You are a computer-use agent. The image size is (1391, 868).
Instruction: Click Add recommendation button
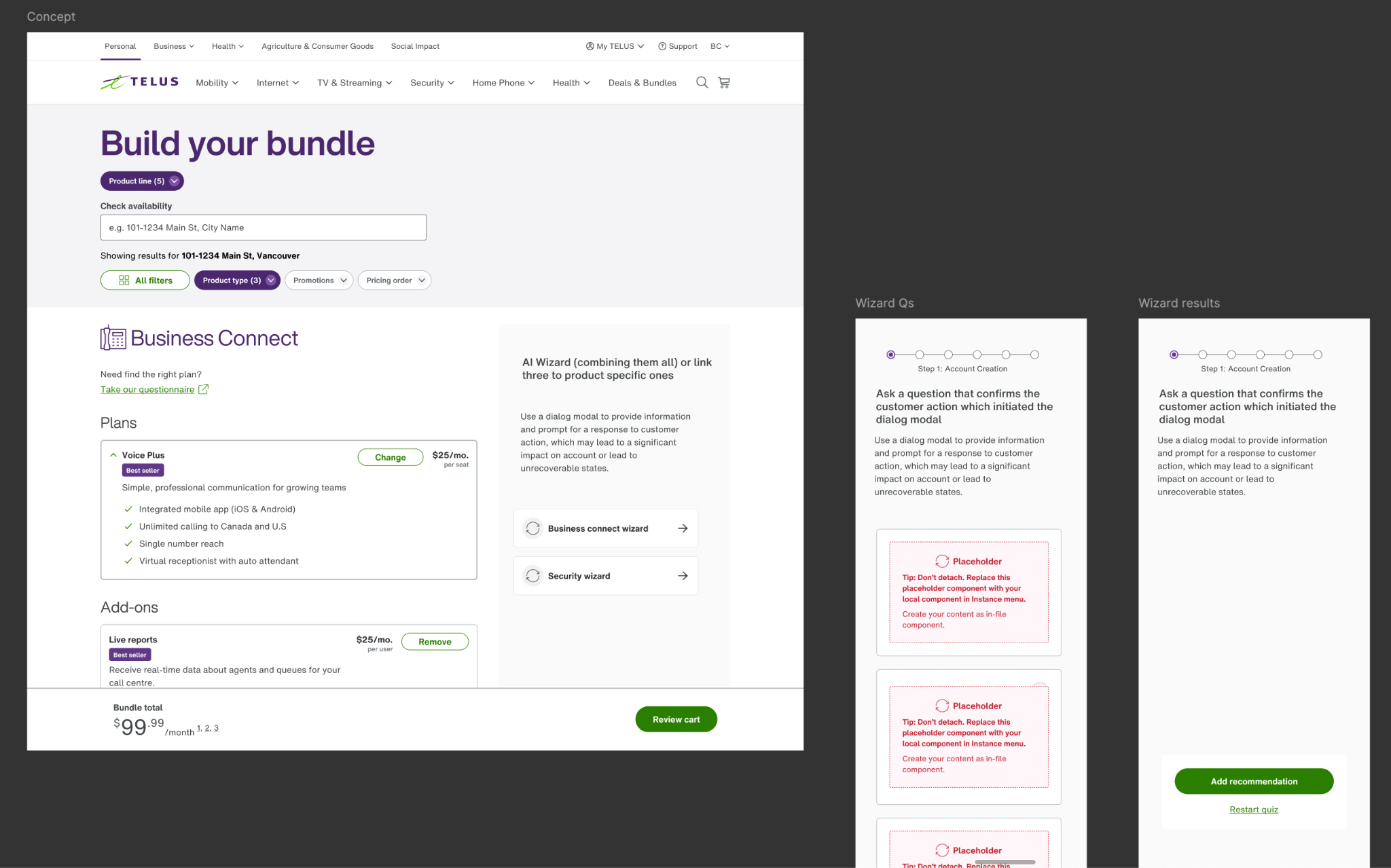[1254, 781]
